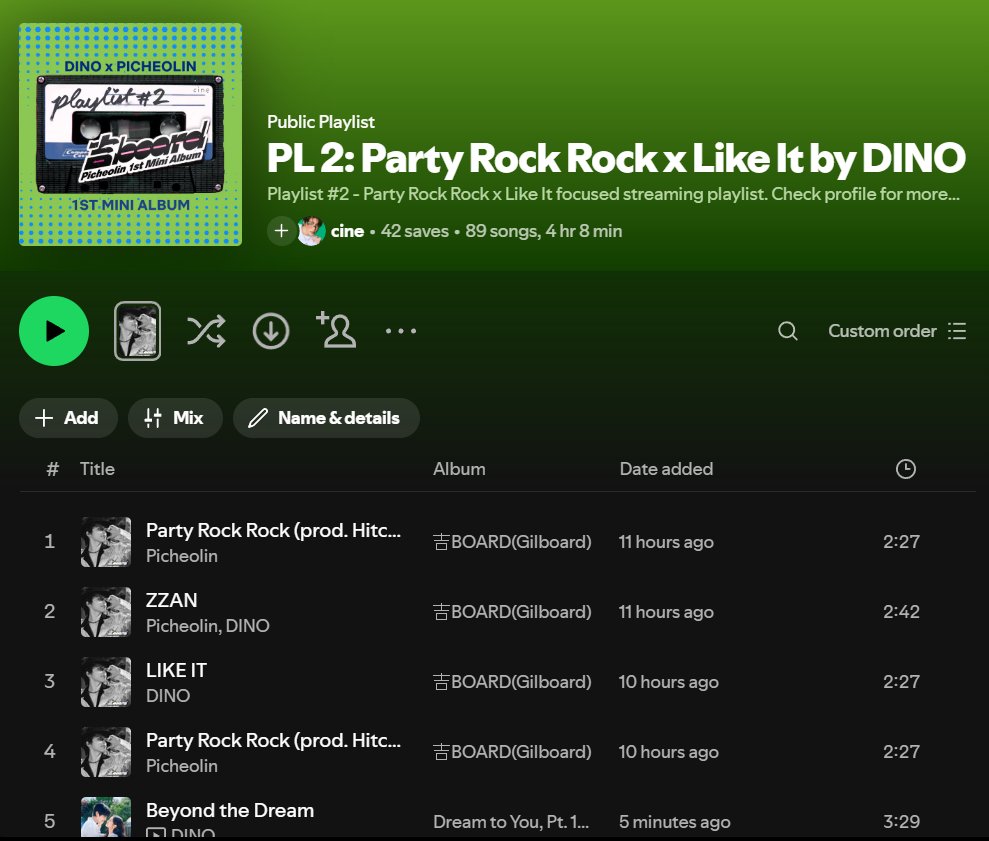Click the plus icon beside cine's avatar
Screen dimensions: 989x841
point(281,231)
